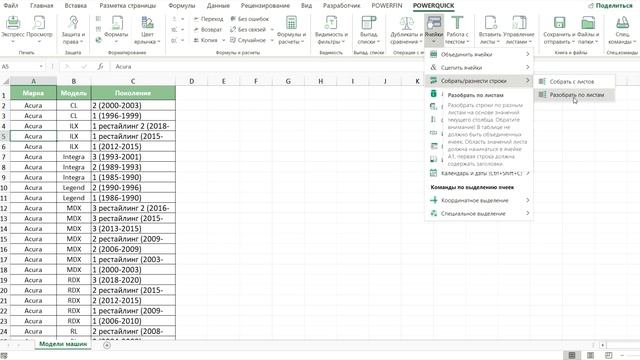Viewport: 640px width, 360px height.
Task: Switch to Normal view in status bar
Action: [572, 356]
